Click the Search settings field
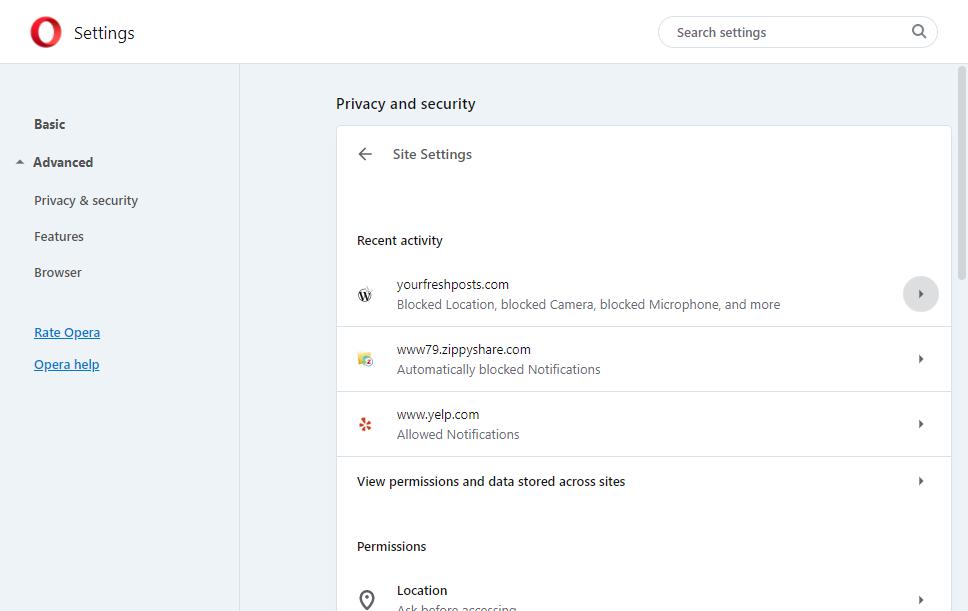This screenshot has height=611, width=968. coord(785,32)
